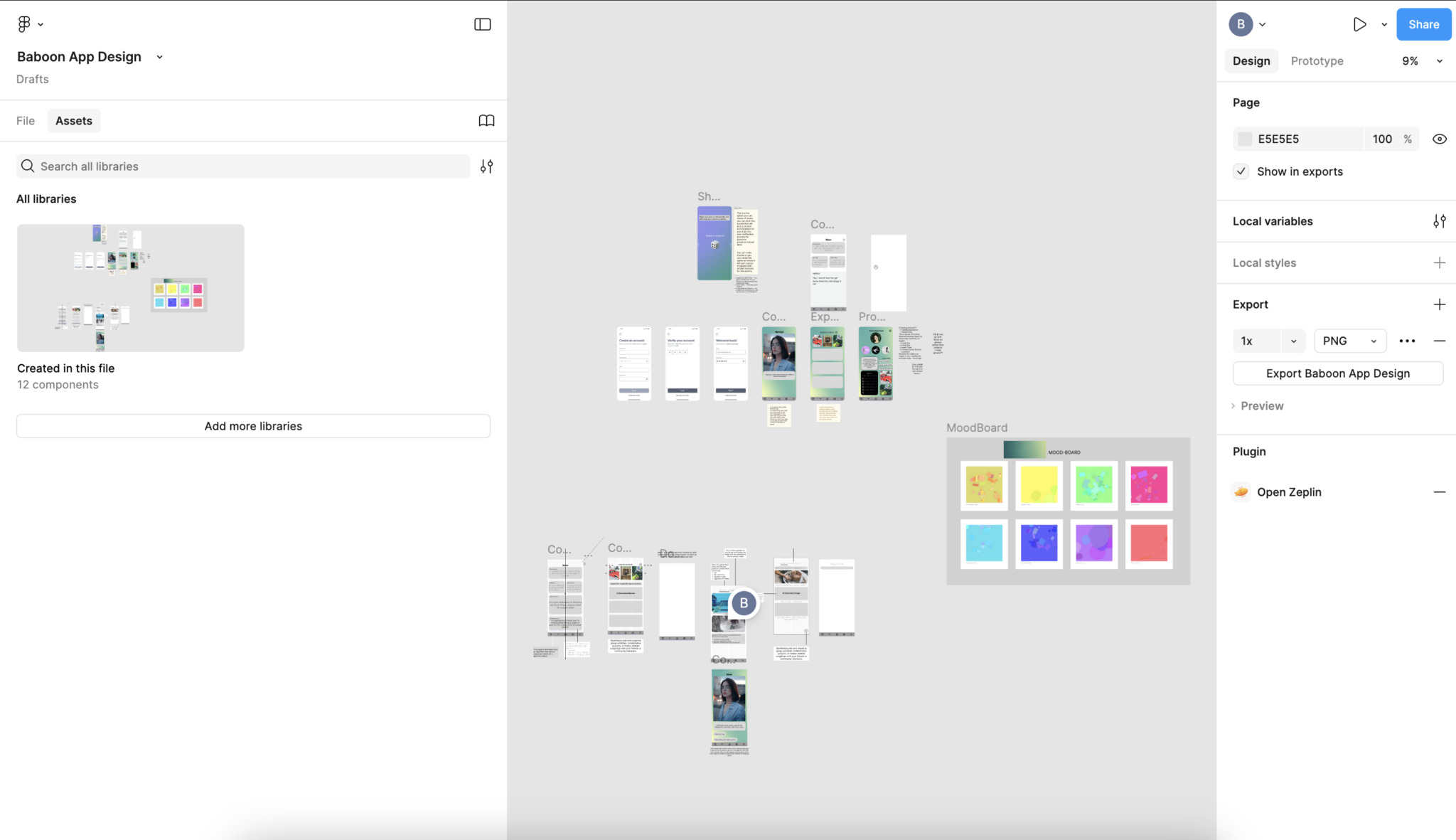Click the Share button
Image resolution: width=1456 pixels, height=840 pixels.
tap(1423, 24)
